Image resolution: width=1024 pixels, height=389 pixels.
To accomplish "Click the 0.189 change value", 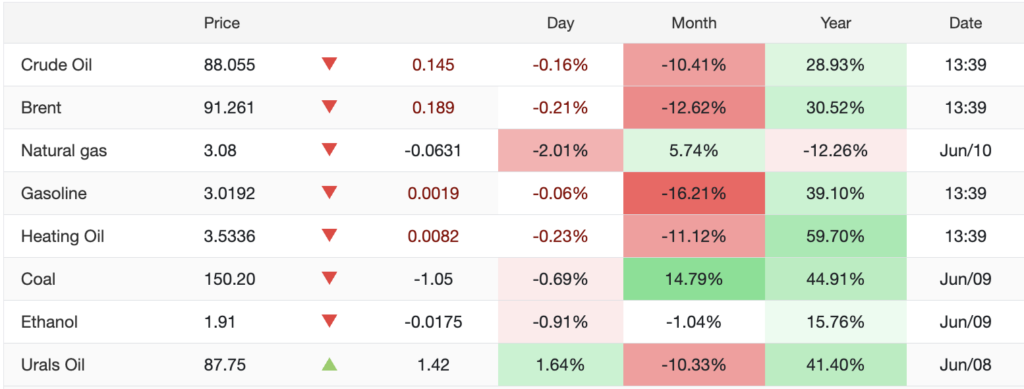I will [x=433, y=108].
